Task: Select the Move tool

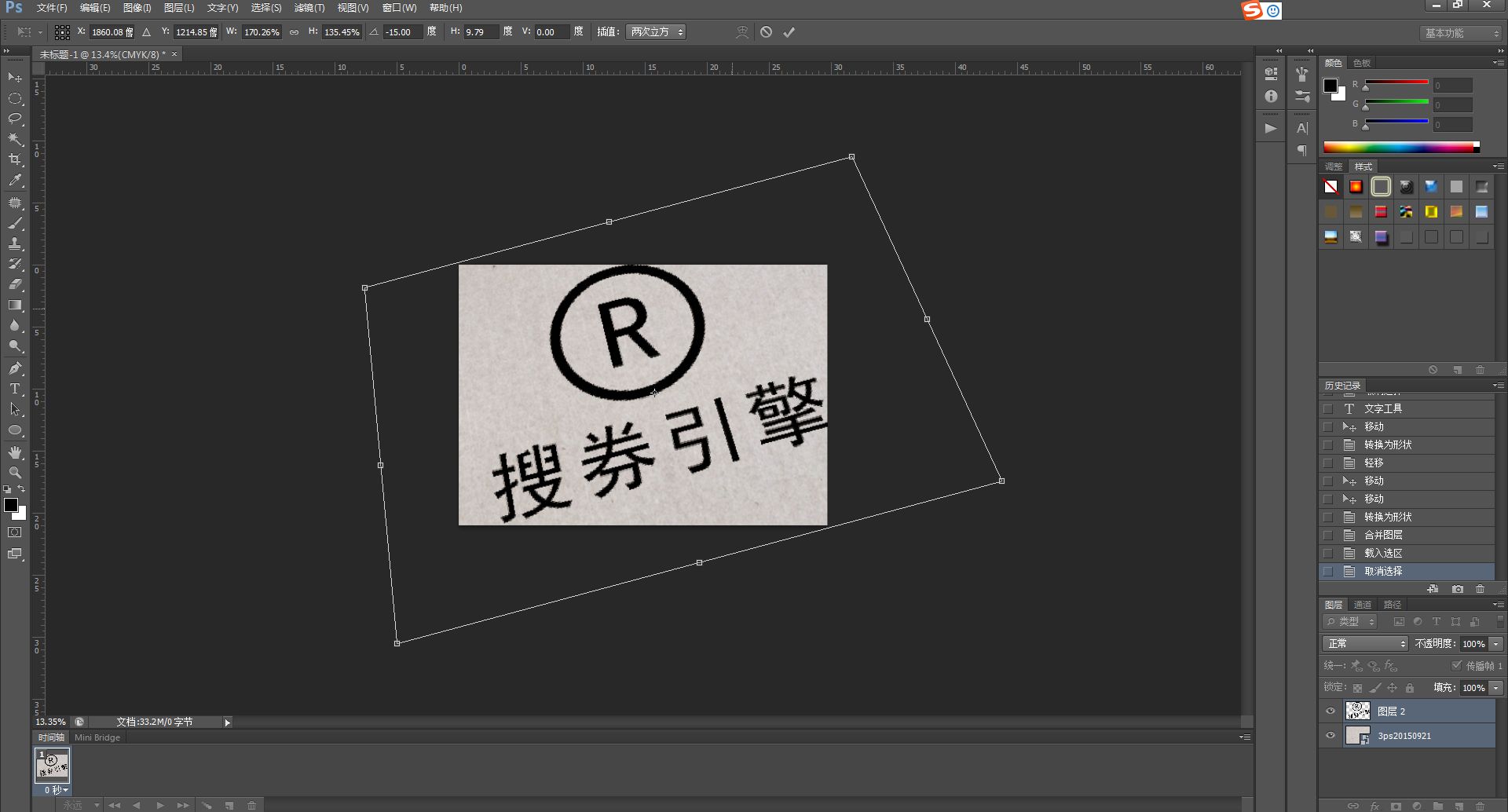Action: [x=15, y=77]
